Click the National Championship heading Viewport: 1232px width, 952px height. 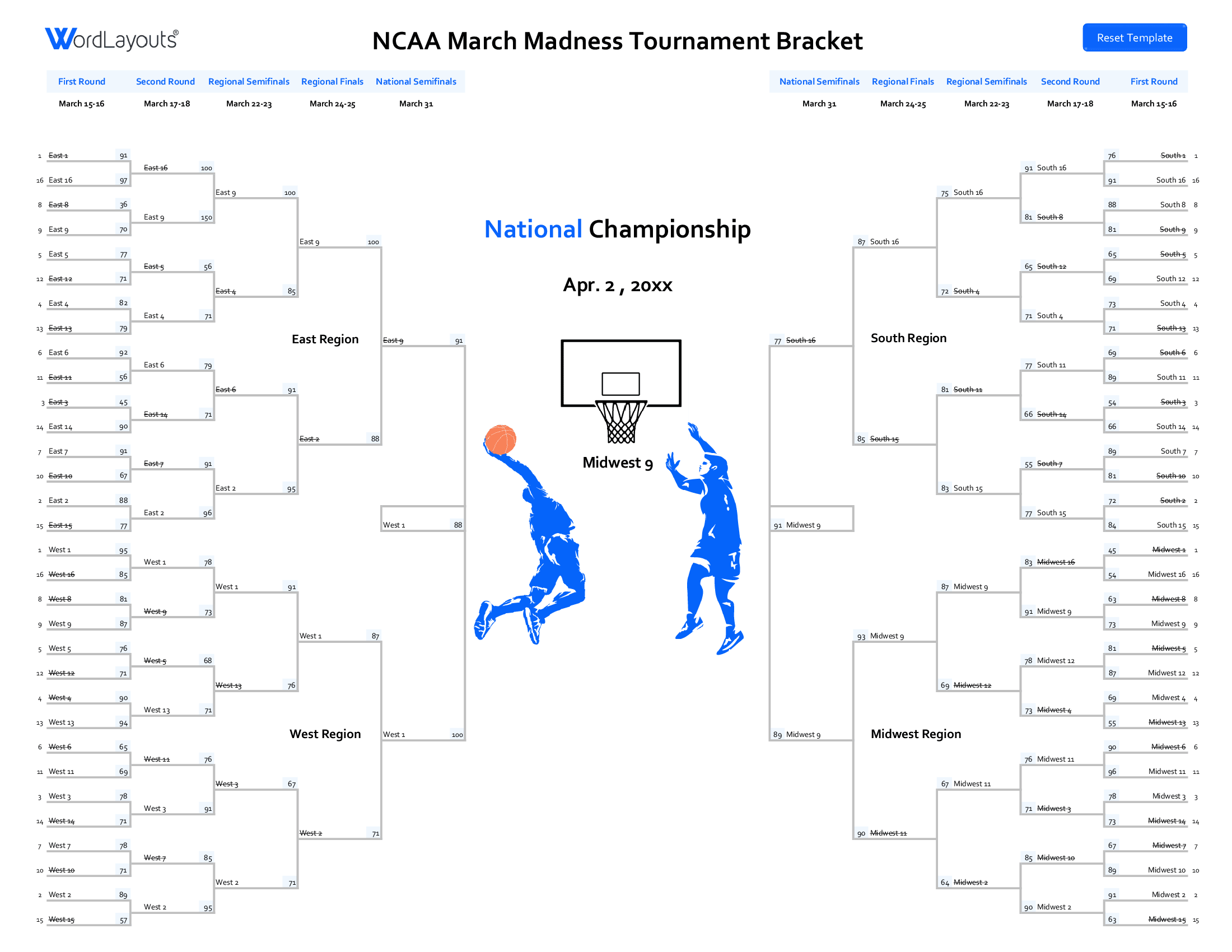click(x=618, y=229)
